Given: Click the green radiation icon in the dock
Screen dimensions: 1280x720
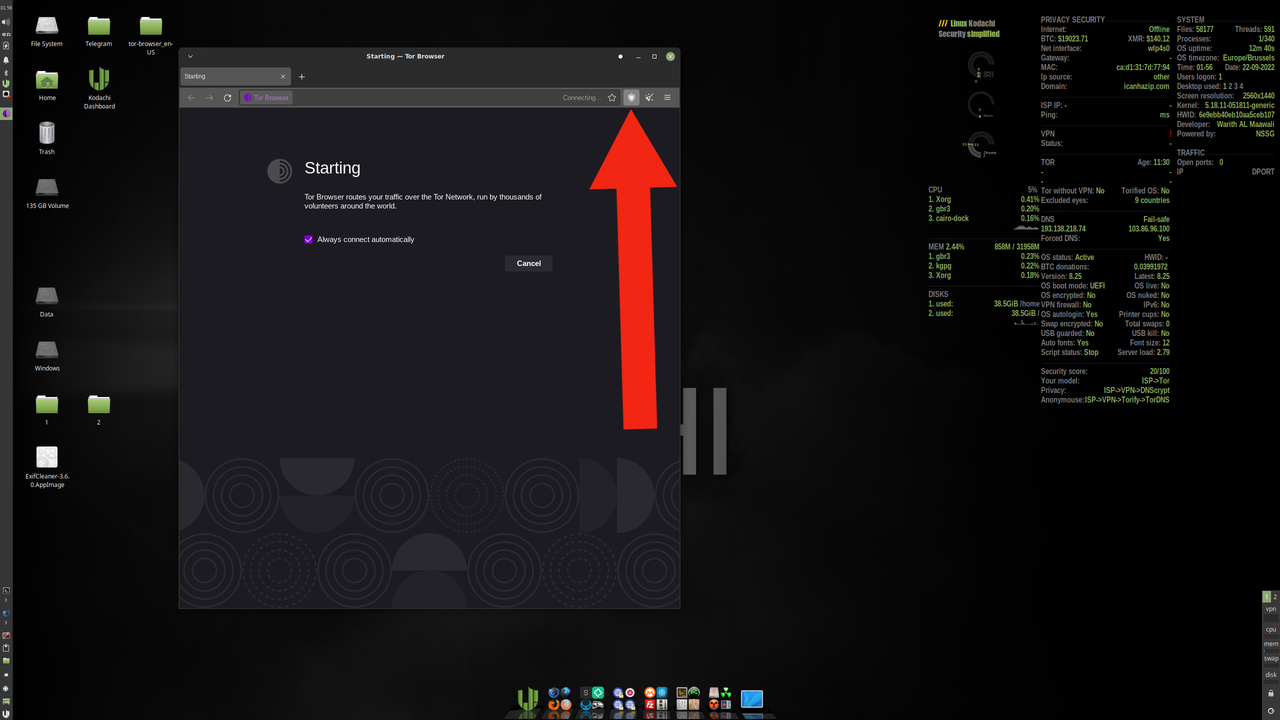Looking at the screenshot, I should point(726,692).
